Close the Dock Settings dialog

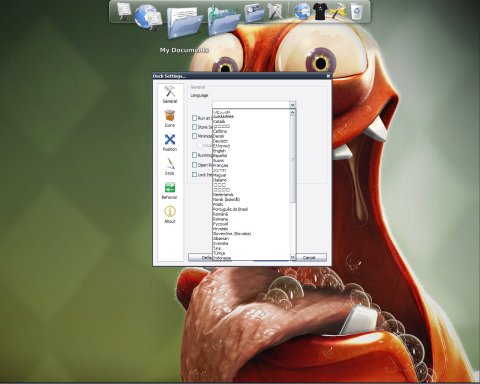coord(328,76)
